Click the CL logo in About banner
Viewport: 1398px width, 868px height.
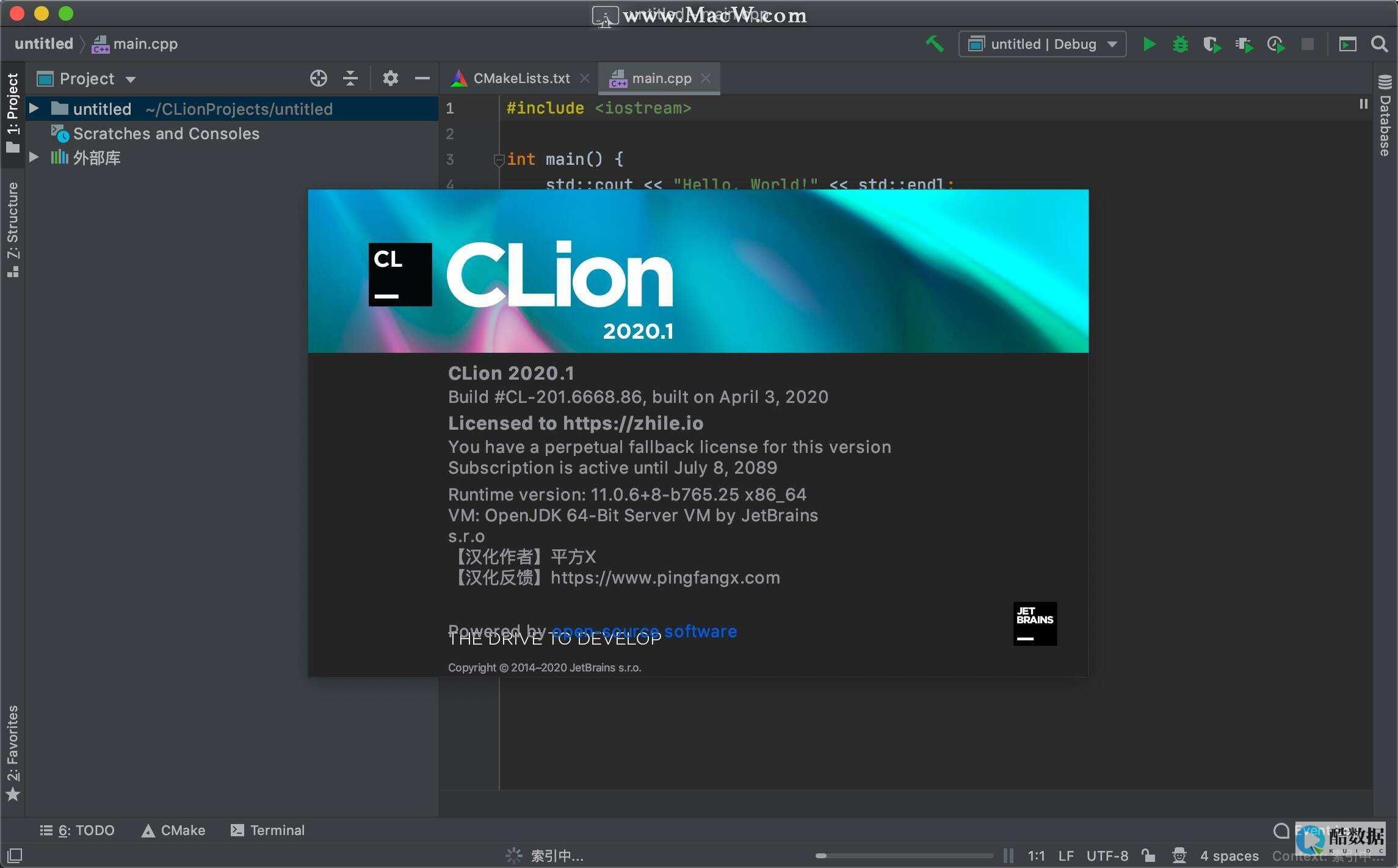coord(400,275)
